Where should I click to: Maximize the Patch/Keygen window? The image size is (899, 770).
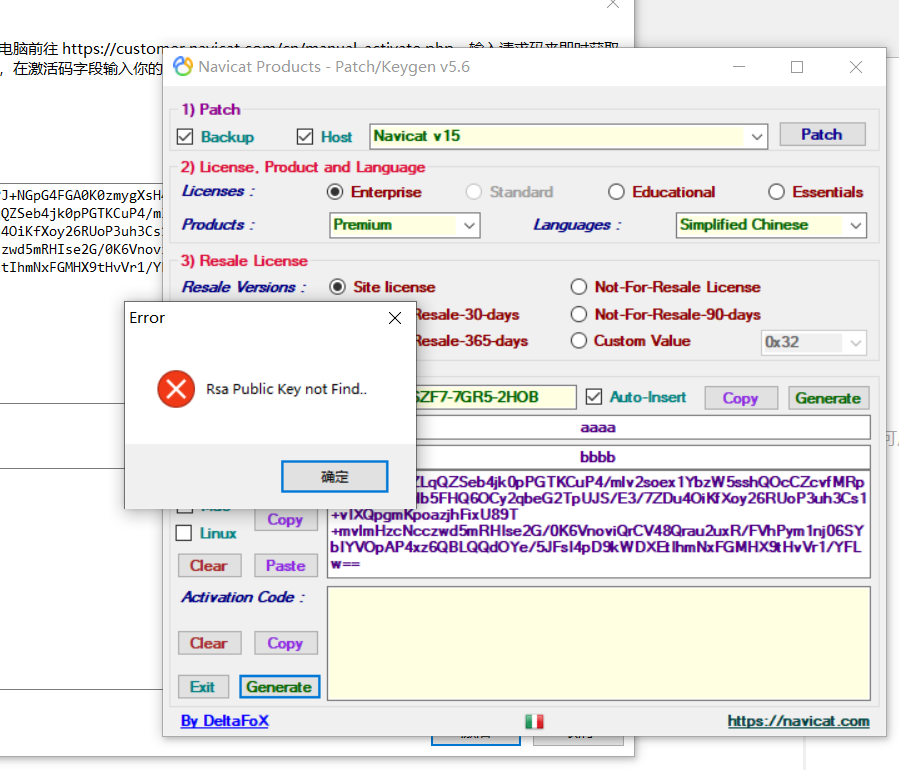pyautogui.click(x=797, y=67)
